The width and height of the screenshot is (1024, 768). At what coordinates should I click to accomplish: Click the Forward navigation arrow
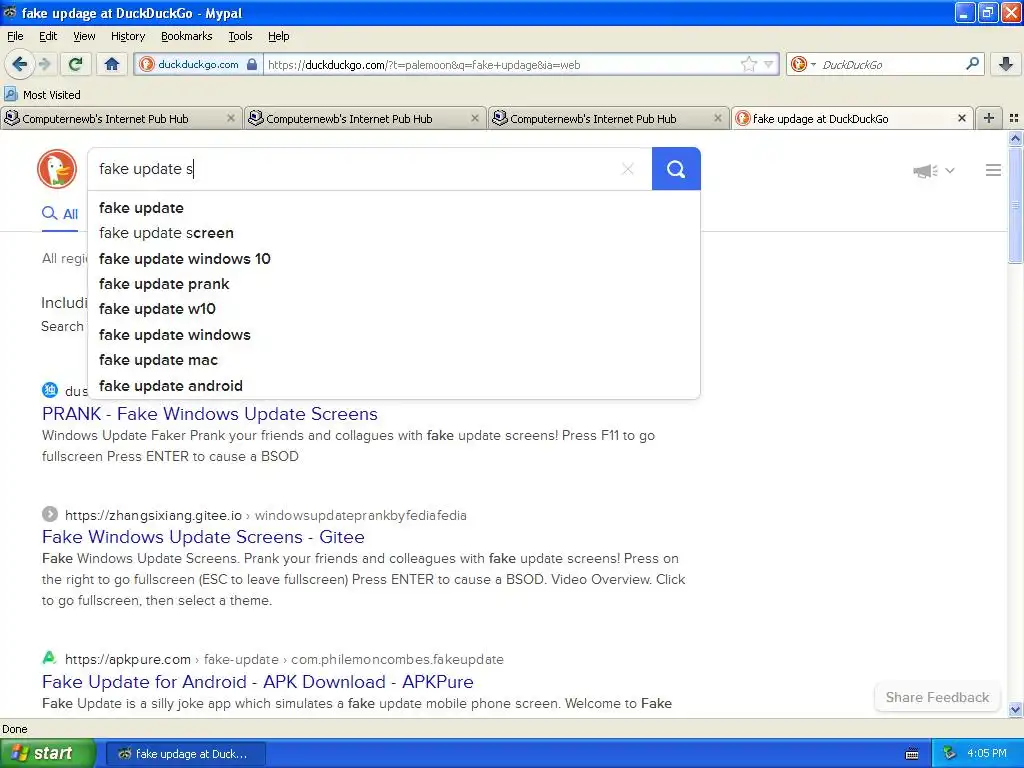tap(44, 64)
